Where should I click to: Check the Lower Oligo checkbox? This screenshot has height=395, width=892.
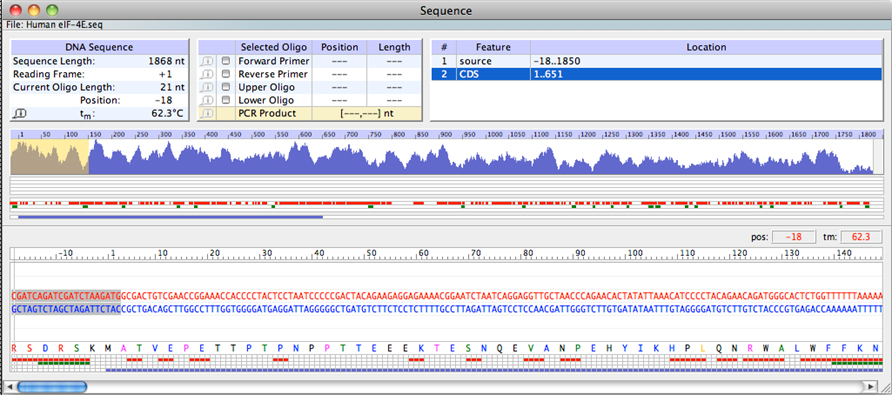(226, 100)
